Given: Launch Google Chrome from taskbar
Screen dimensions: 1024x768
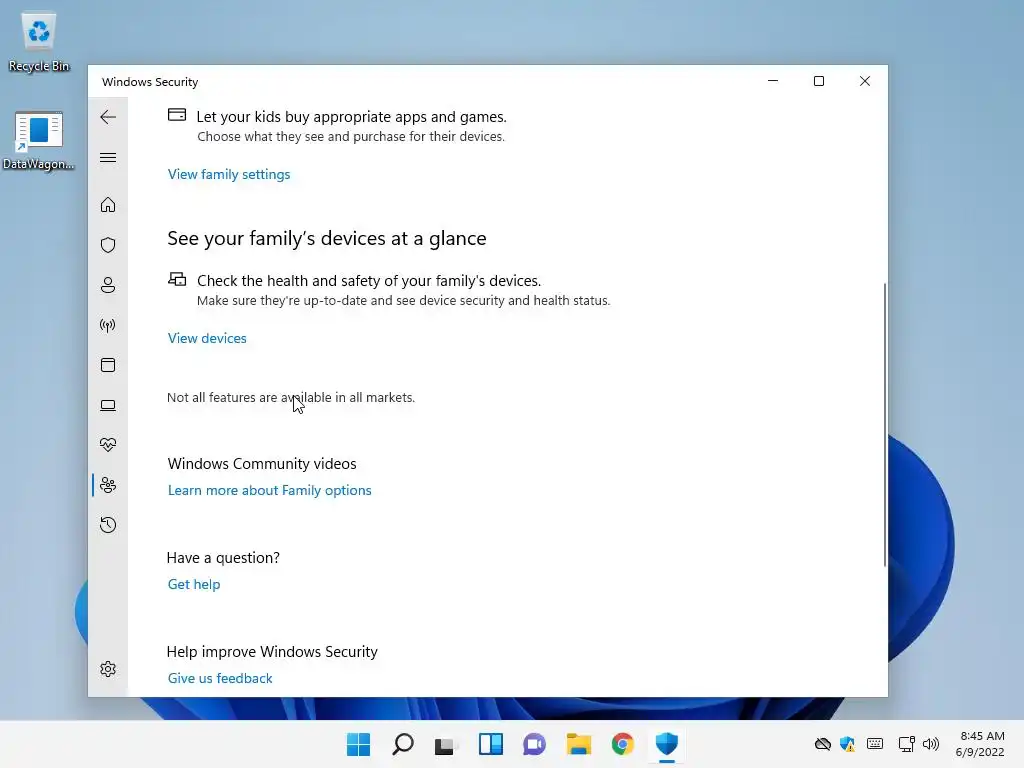Looking at the screenshot, I should pyautogui.click(x=622, y=744).
